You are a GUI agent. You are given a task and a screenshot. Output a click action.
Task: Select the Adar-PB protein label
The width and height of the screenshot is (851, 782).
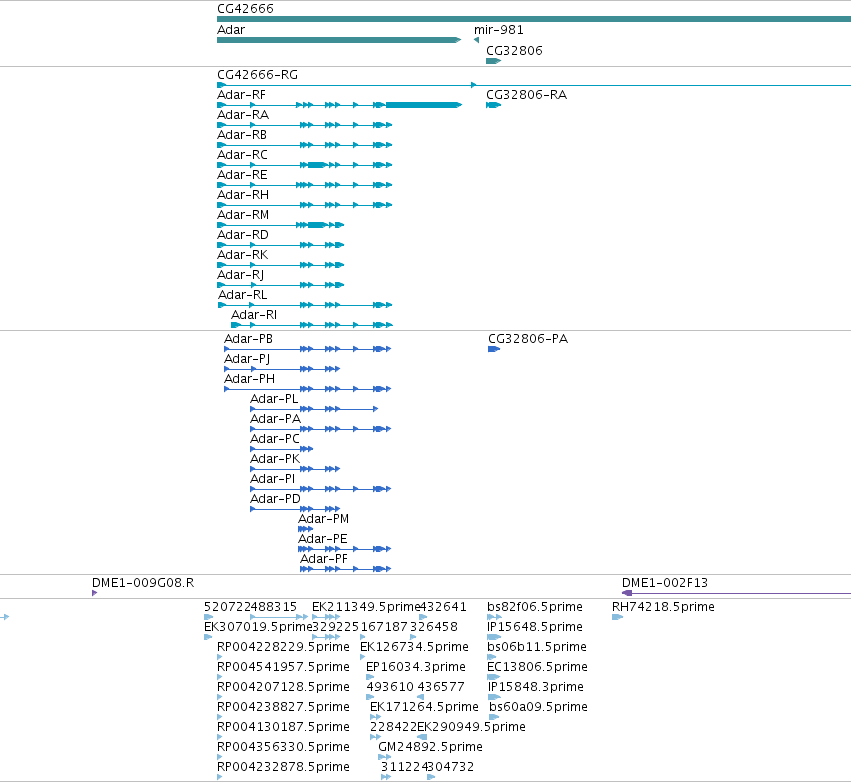(249, 339)
